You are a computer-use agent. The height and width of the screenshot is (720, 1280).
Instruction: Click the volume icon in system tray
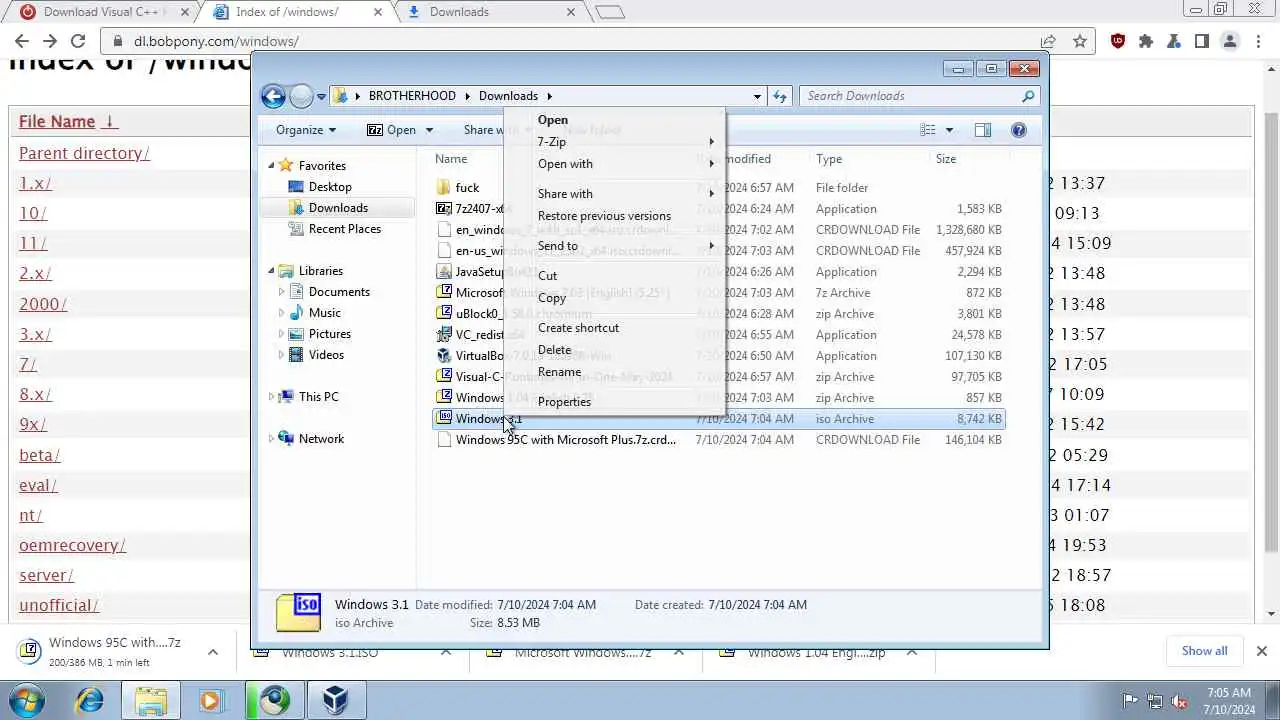[x=1179, y=701]
